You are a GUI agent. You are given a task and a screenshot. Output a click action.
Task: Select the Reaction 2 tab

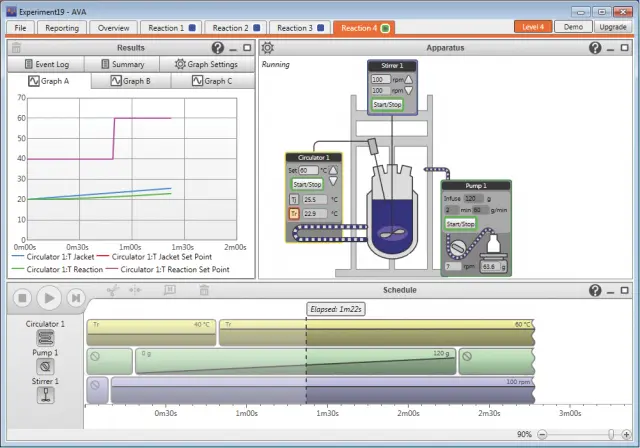point(236,28)
